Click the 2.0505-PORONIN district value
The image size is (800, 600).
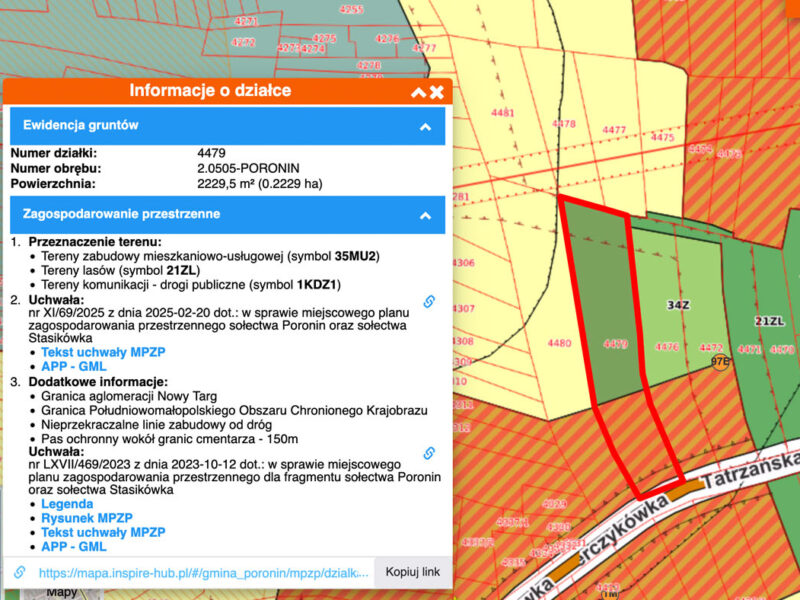248,168
